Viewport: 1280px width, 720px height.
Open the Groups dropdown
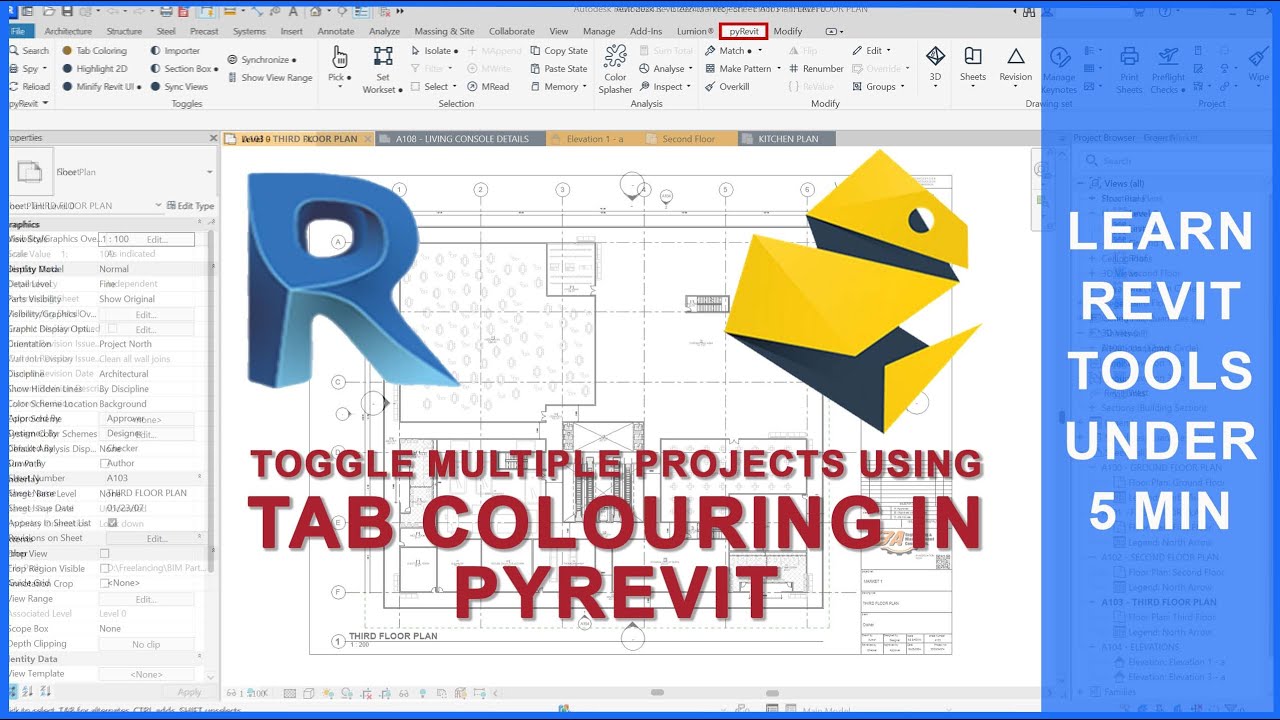[881, 87]
